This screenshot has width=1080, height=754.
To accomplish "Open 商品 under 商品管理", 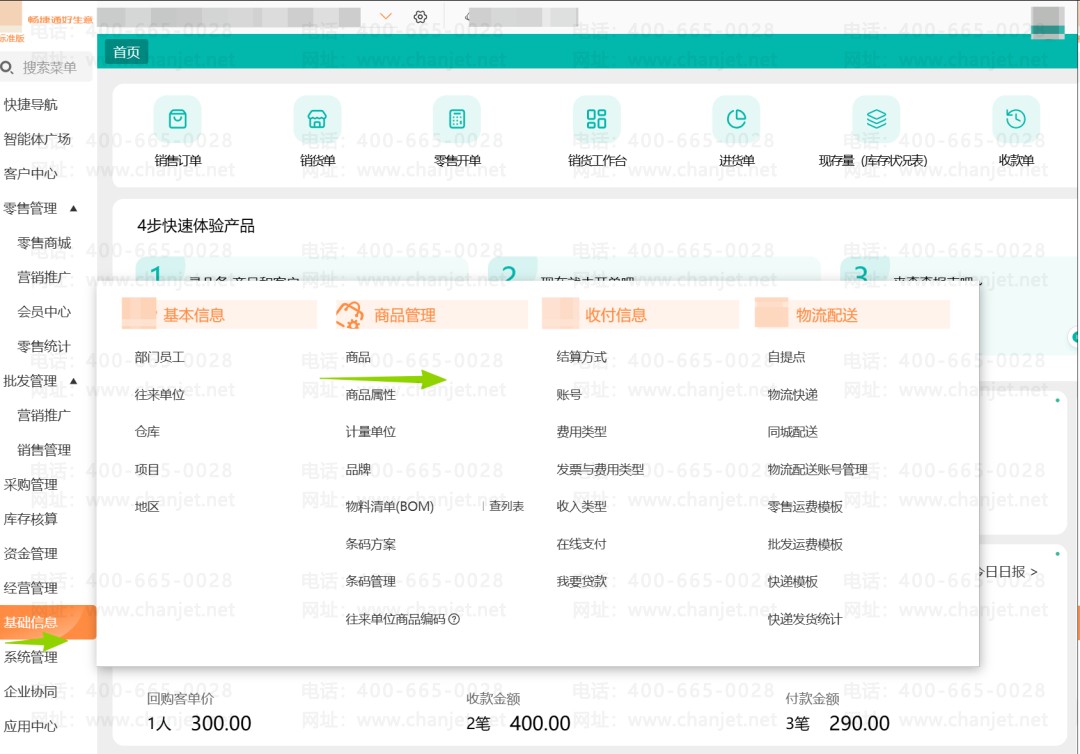I will pyautogui.click(x=358, y=357).
